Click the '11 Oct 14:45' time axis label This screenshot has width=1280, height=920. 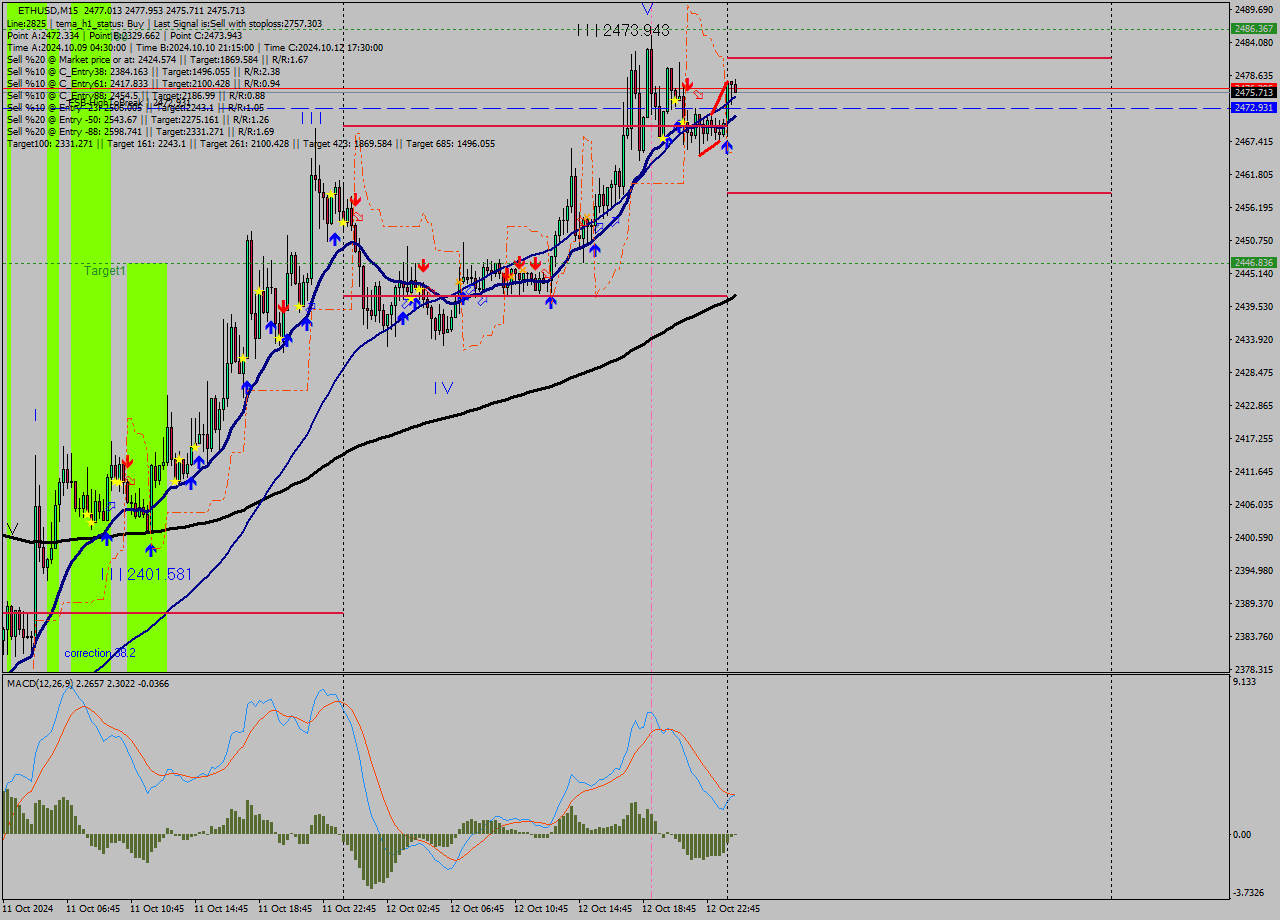click(221, 909)
